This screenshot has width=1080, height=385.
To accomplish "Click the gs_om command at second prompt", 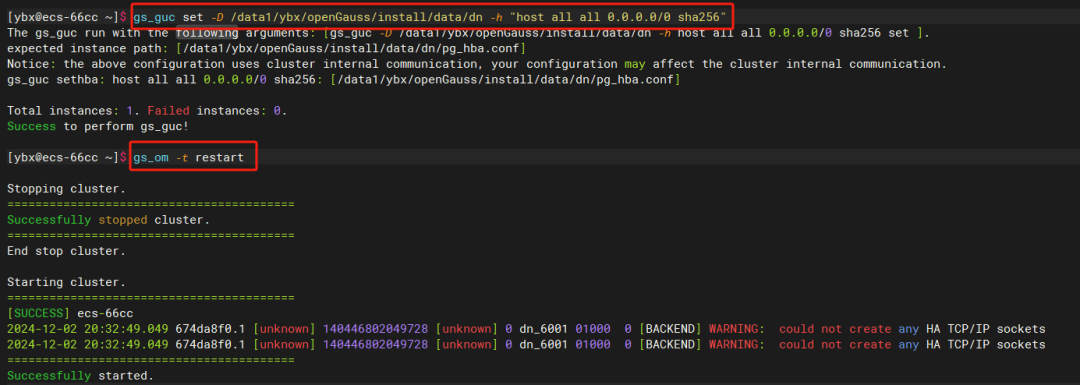I will 150,158.
